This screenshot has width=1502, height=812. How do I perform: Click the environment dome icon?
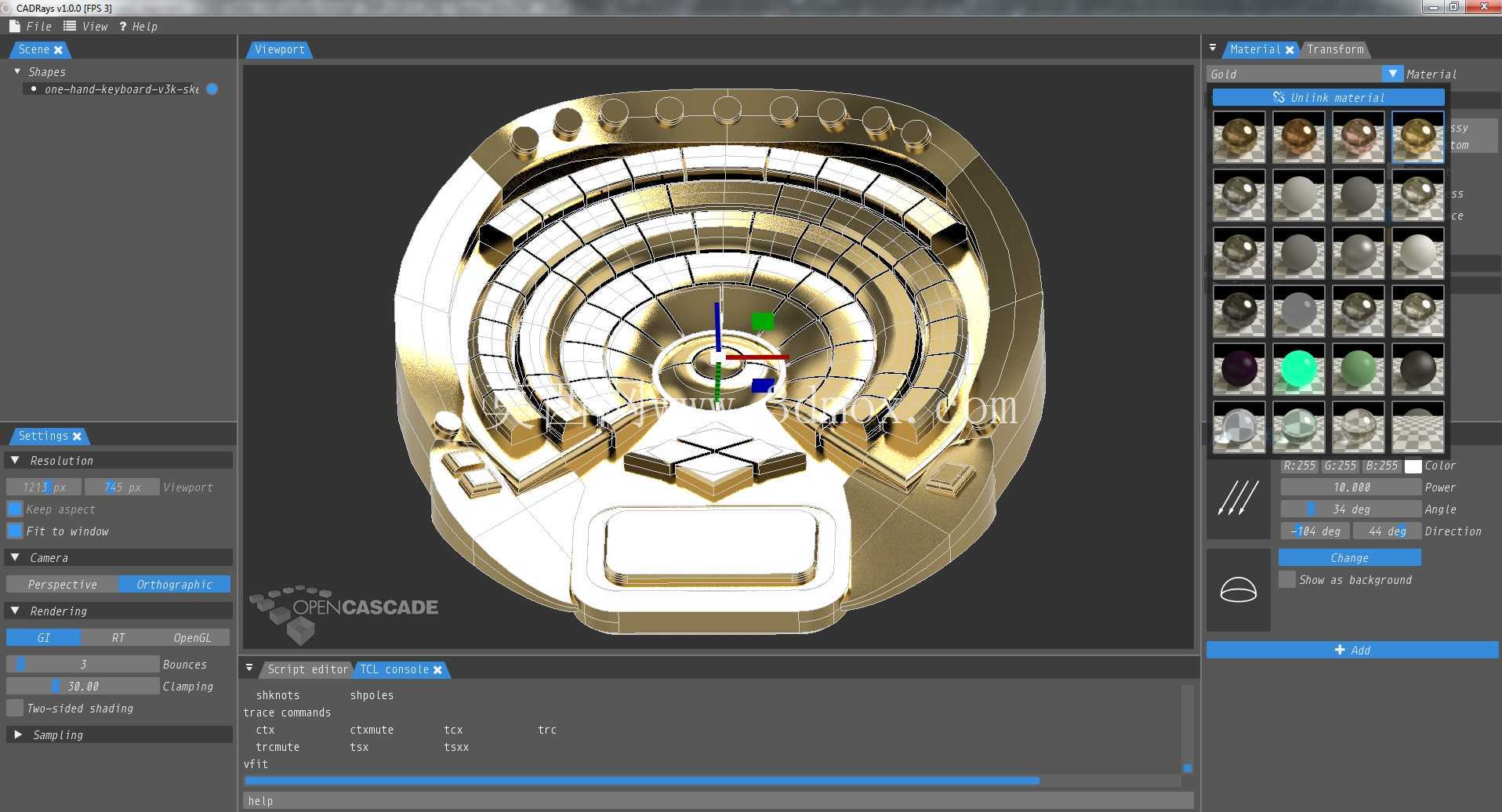pyautogui.click(x=1238, y=589)
